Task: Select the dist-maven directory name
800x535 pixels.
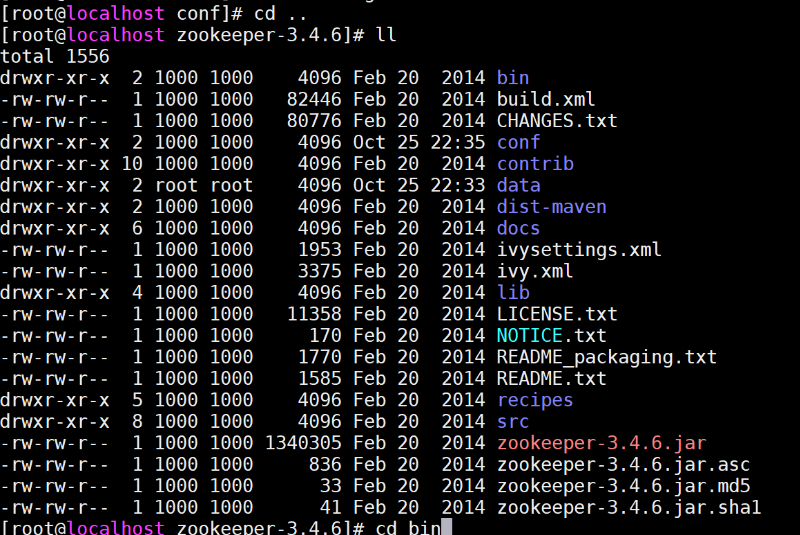Action: 552,207
